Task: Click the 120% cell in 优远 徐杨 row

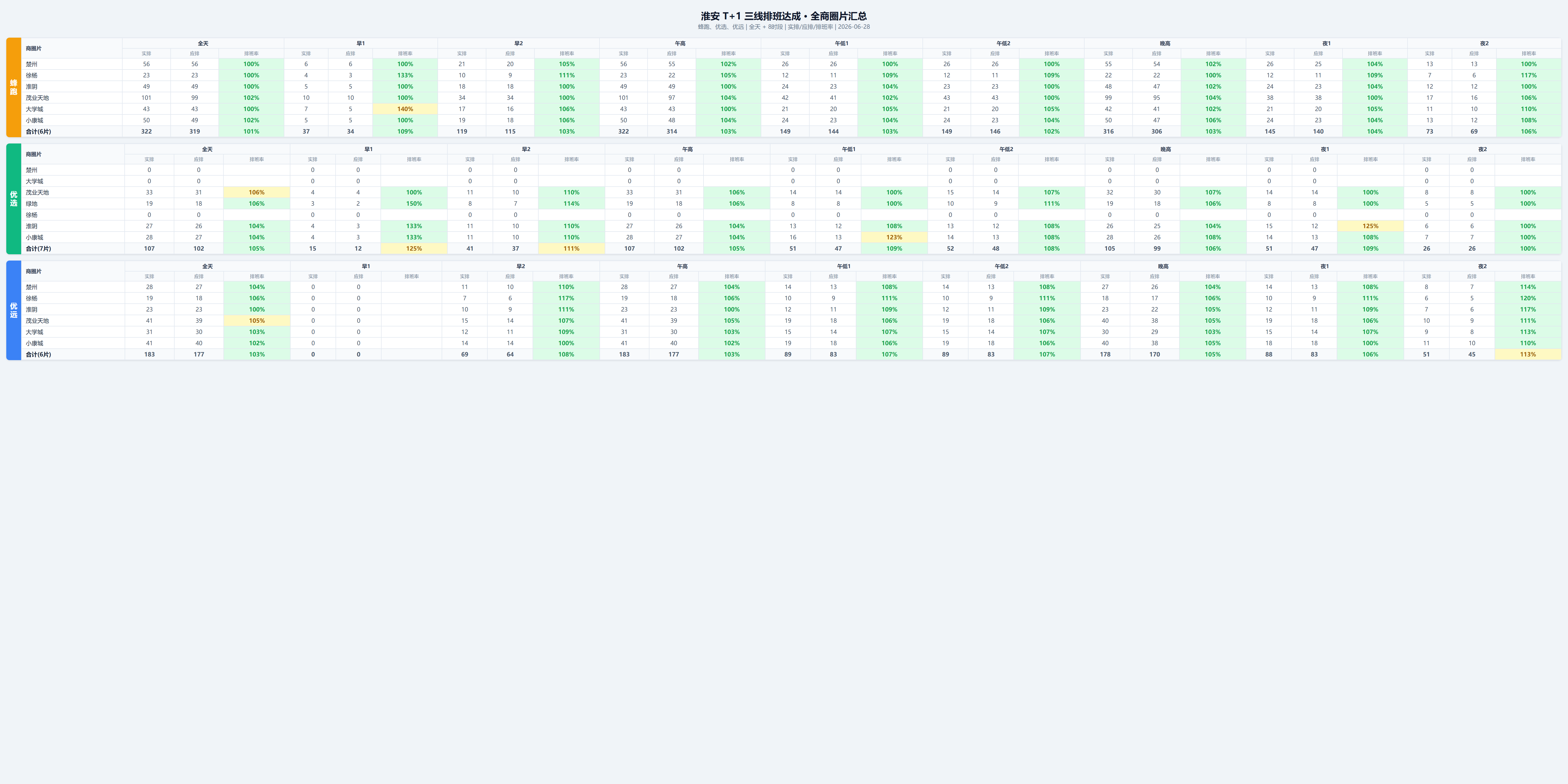Action: click(x=1528, y=298)
